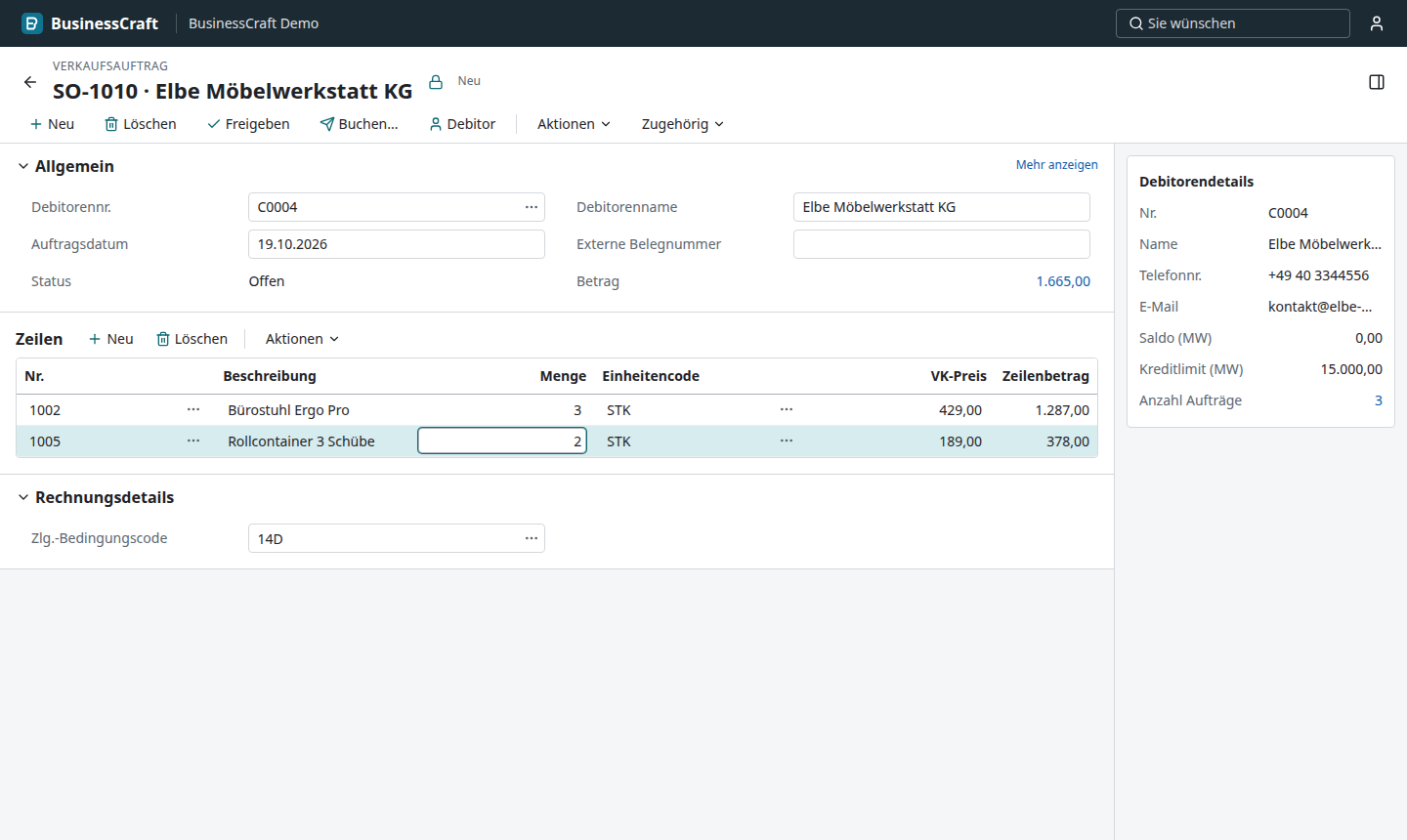Click the BusinessCraft logo icon

pos(32,23)
